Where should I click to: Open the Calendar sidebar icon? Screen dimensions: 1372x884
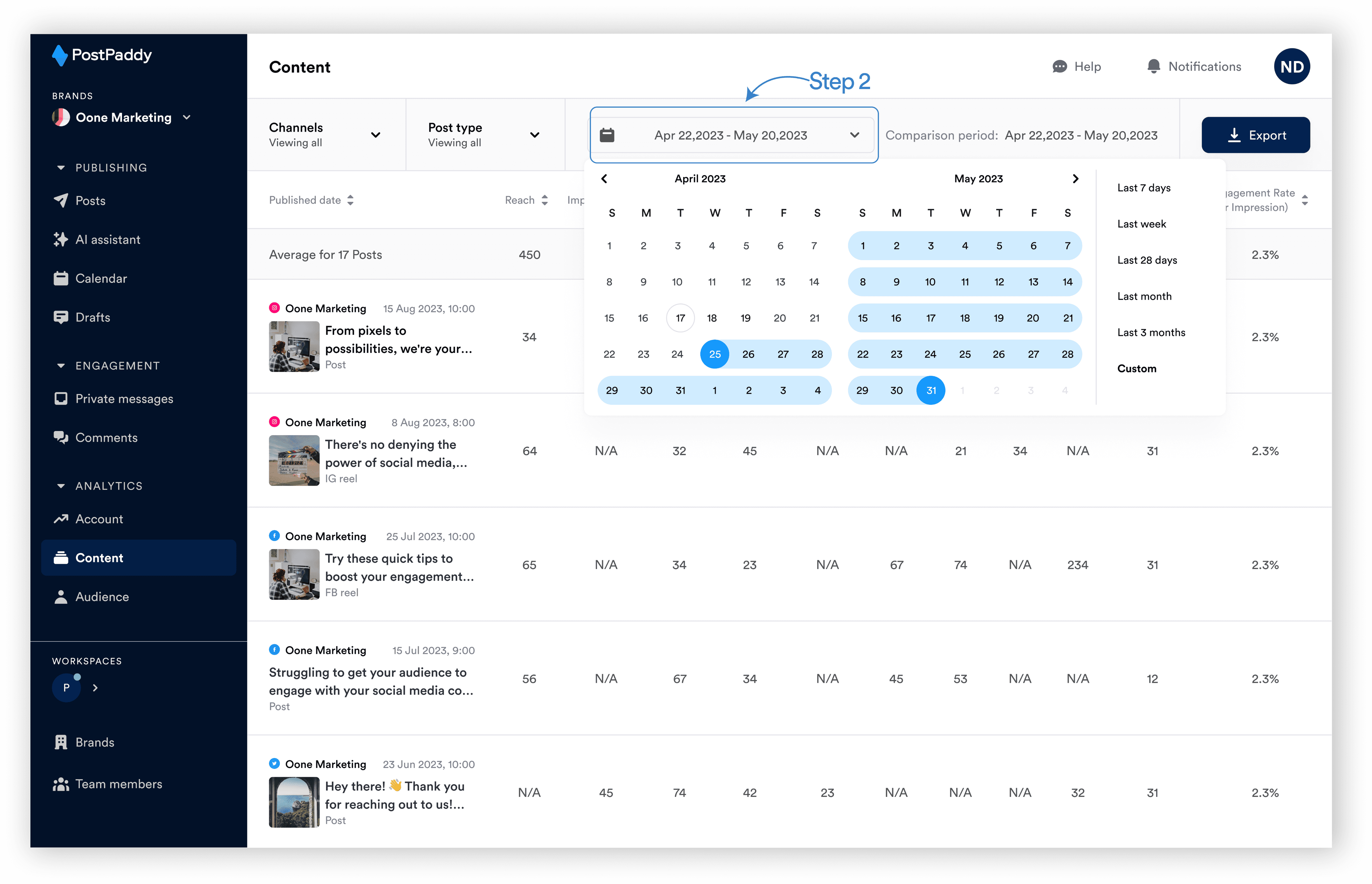tap(60, 279)
